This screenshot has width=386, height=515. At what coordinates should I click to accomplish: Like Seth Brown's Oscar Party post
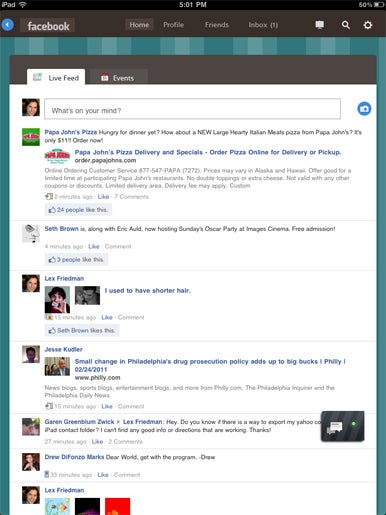pyautogui.click(x=94, y=246)
